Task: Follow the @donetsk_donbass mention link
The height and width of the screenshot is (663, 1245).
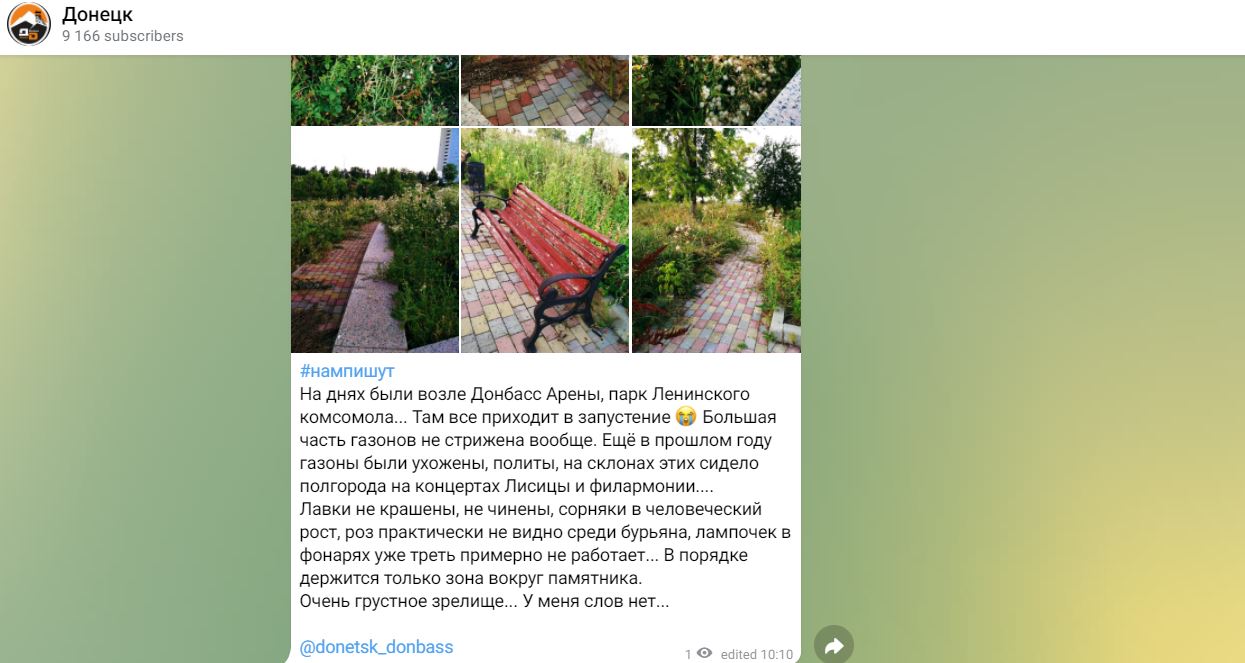Action: [x=377, y=647]
